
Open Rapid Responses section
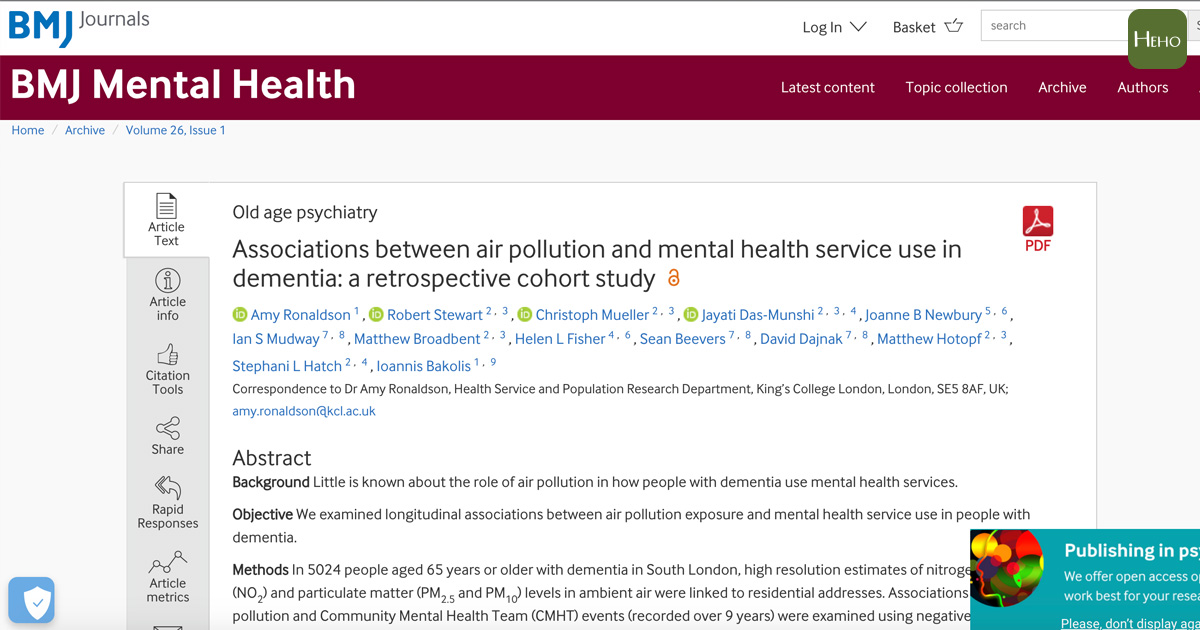[168, 502]
